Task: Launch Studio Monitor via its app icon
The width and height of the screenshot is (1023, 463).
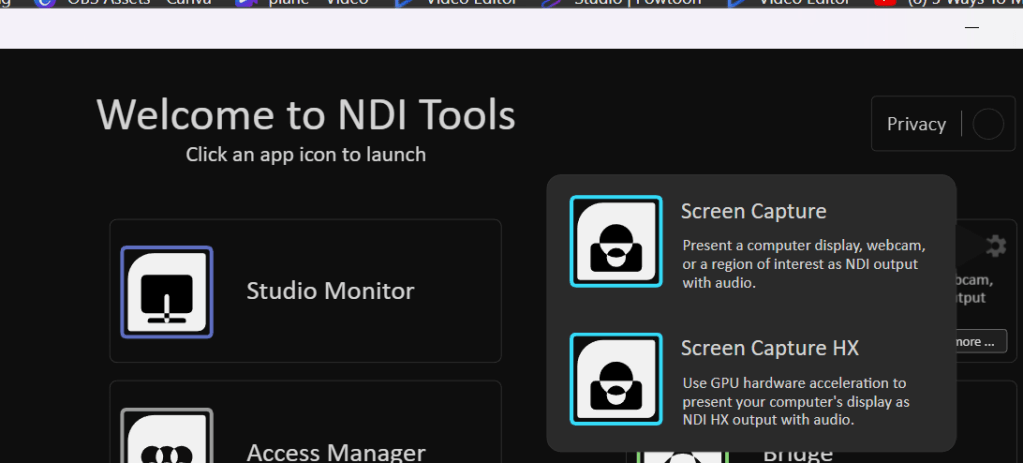Action: [x=167, y=292]
